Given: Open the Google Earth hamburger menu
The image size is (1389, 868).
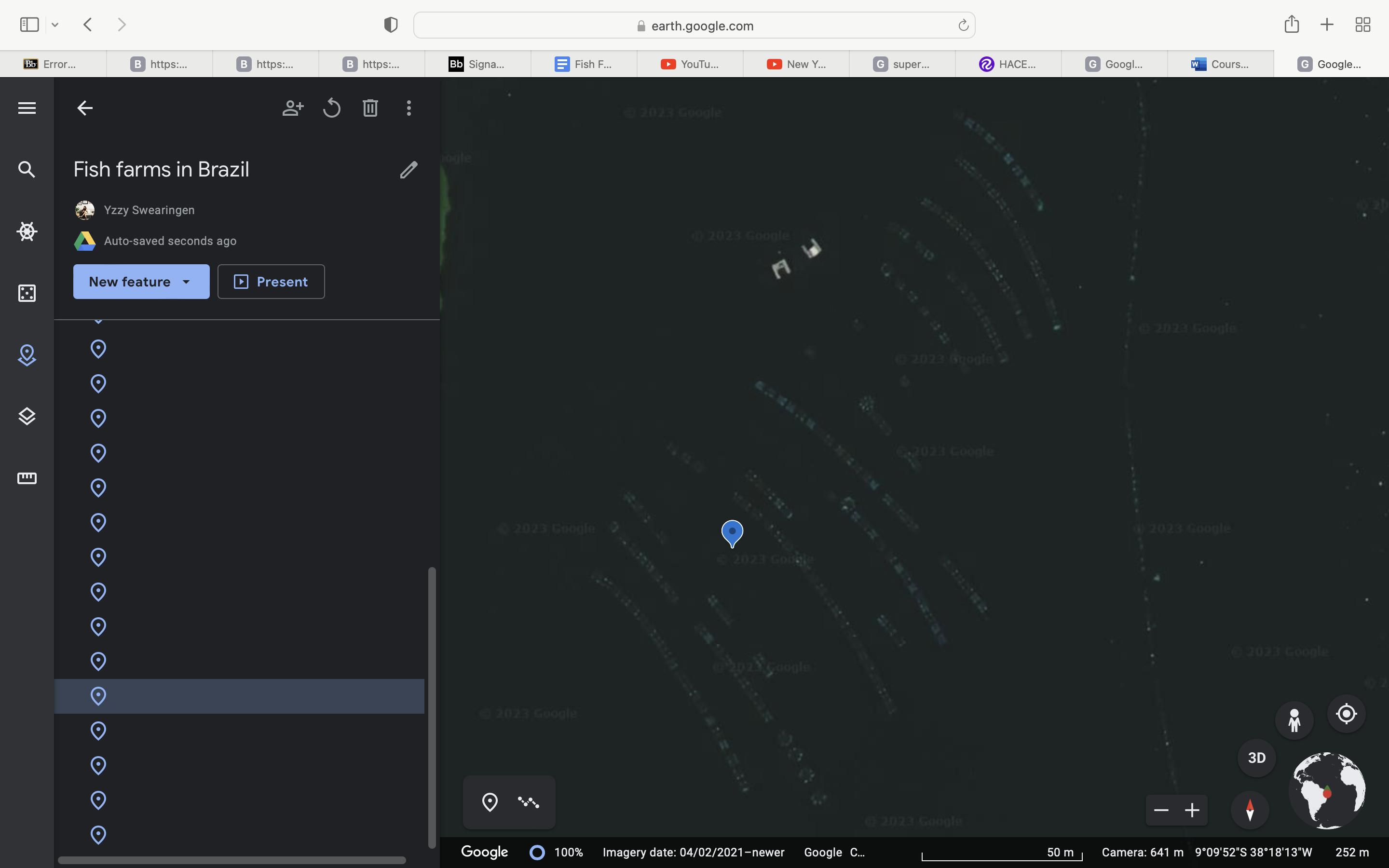Looking at the screenshot, I should [x=27, y=108].
